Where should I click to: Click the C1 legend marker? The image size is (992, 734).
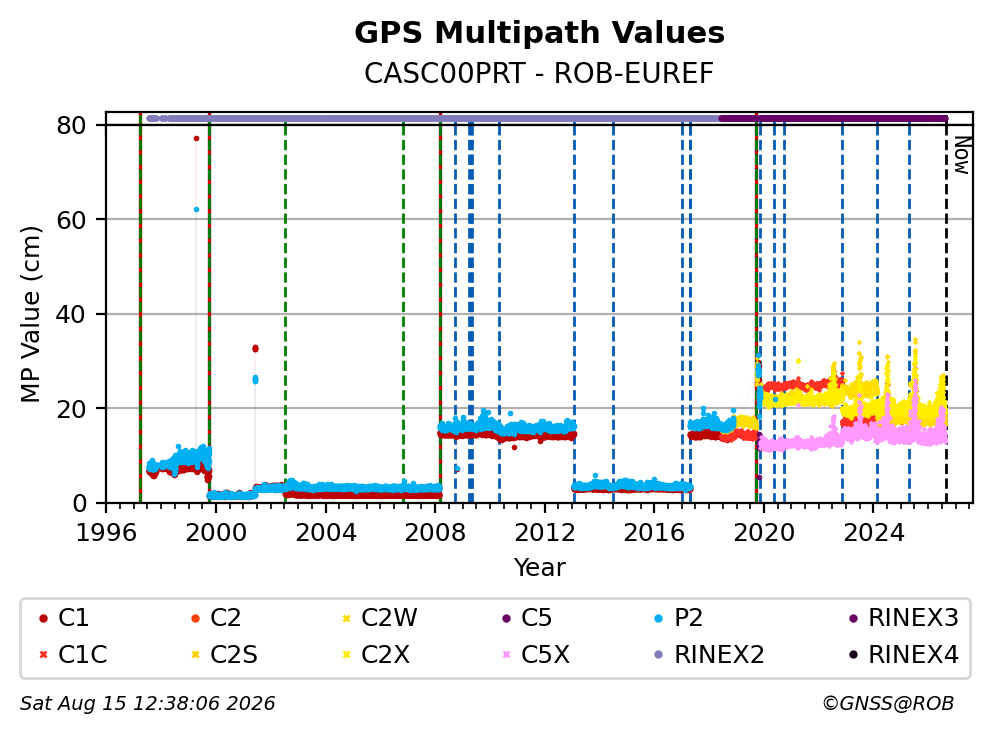(x=43, y=619)
